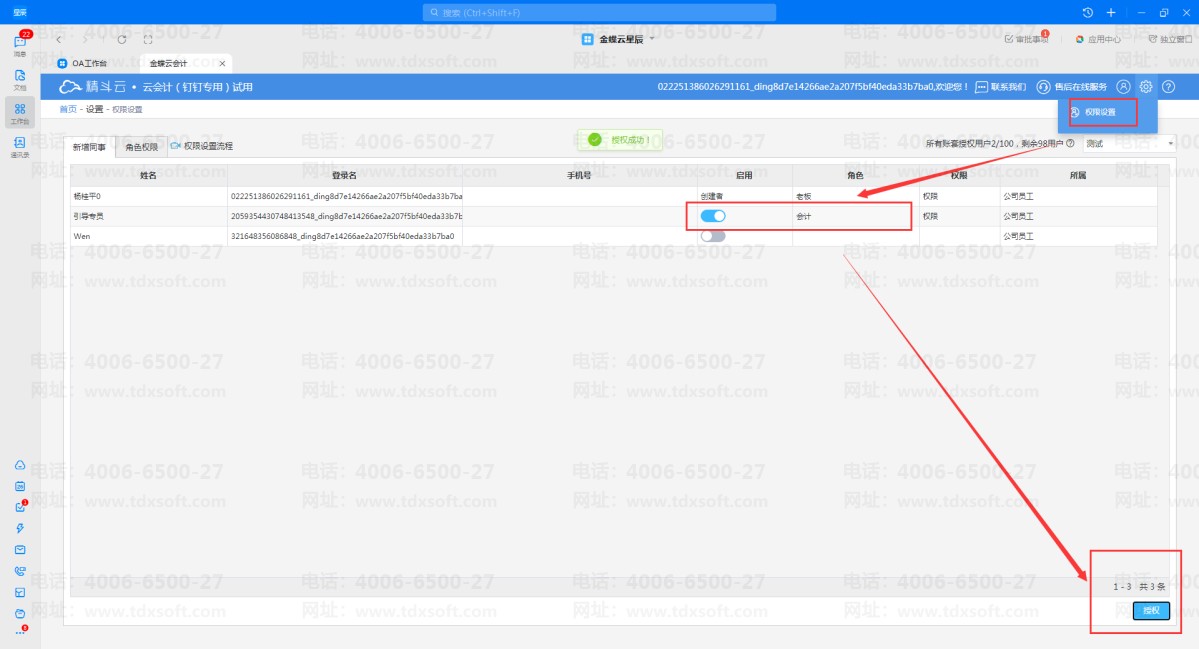Open the 权限设置流程 video guide link

pyautogui.click(x=207, y=146)
